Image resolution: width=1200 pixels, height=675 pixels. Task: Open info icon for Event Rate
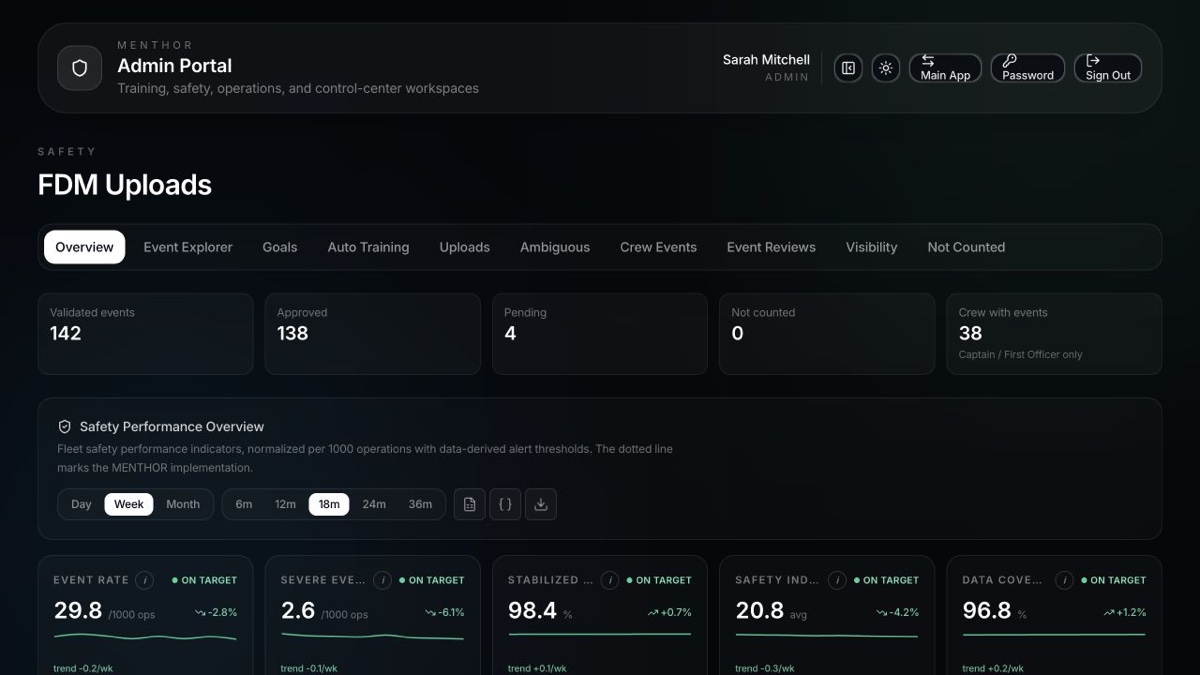click(x=145, y=580)
